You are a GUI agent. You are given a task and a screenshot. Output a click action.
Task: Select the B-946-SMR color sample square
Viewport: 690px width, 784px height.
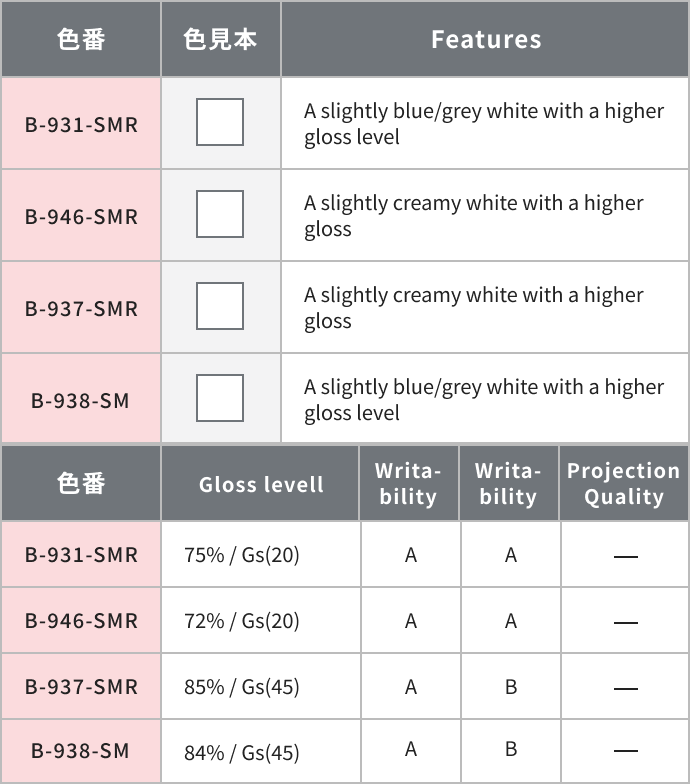pyautogui.click(x=220, y=214)
